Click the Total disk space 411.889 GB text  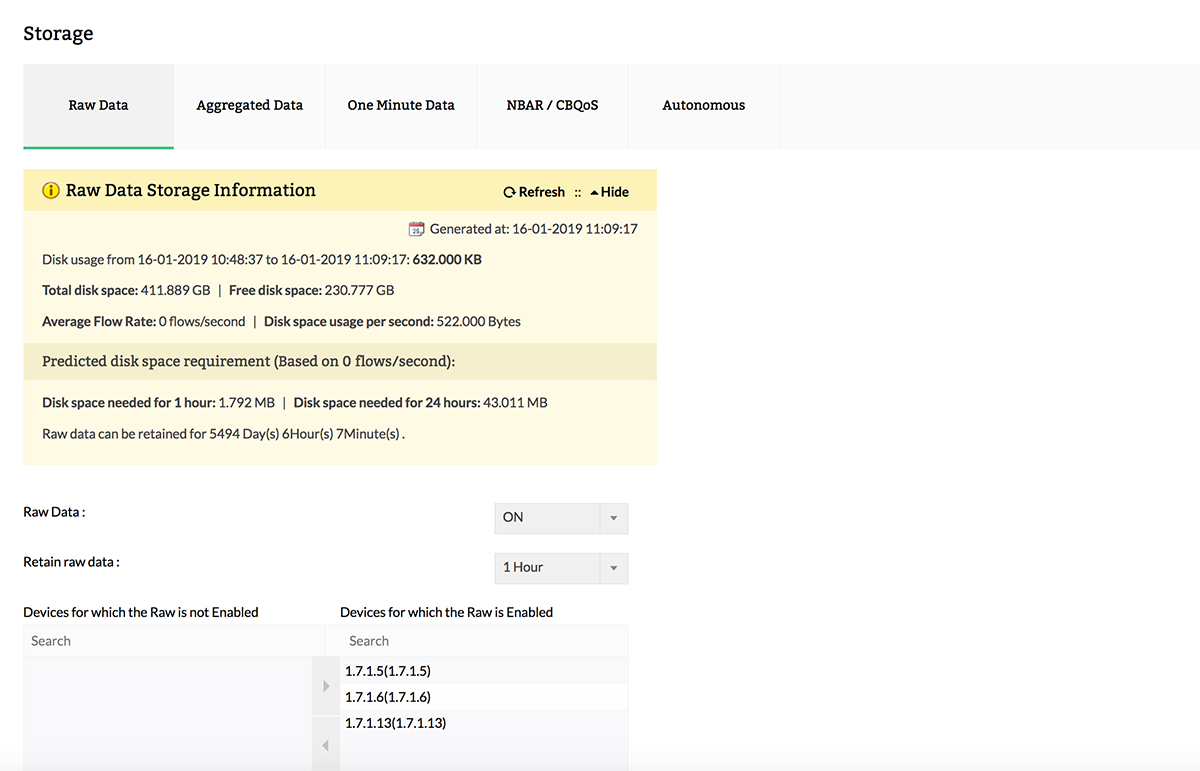[126, 291]
